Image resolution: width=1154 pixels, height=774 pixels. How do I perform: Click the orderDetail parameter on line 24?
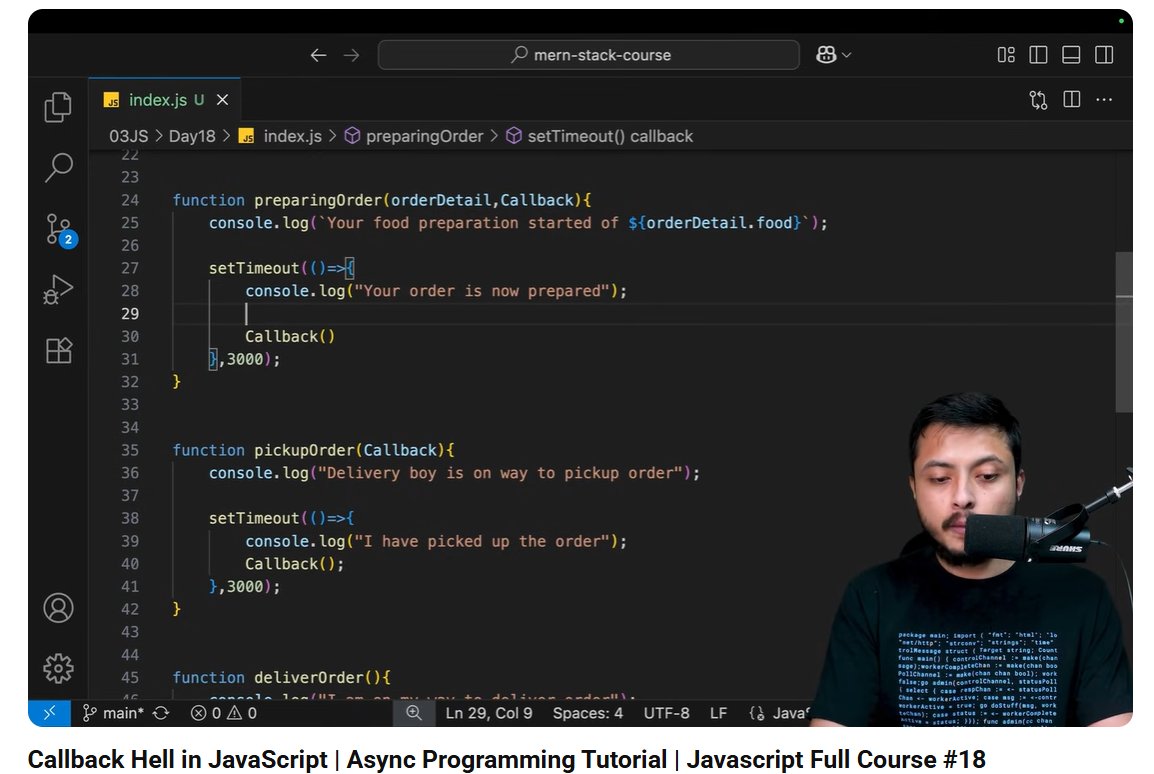point(441,200)
